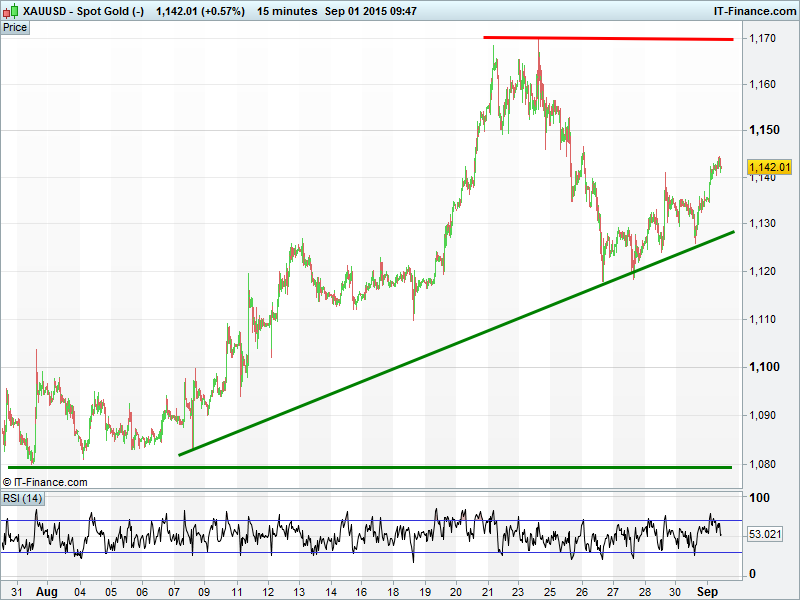Open the 15 minutes timeframe selector
This screenshot has width=800, height=600.
pyautogui.click(x=285, y=11)
